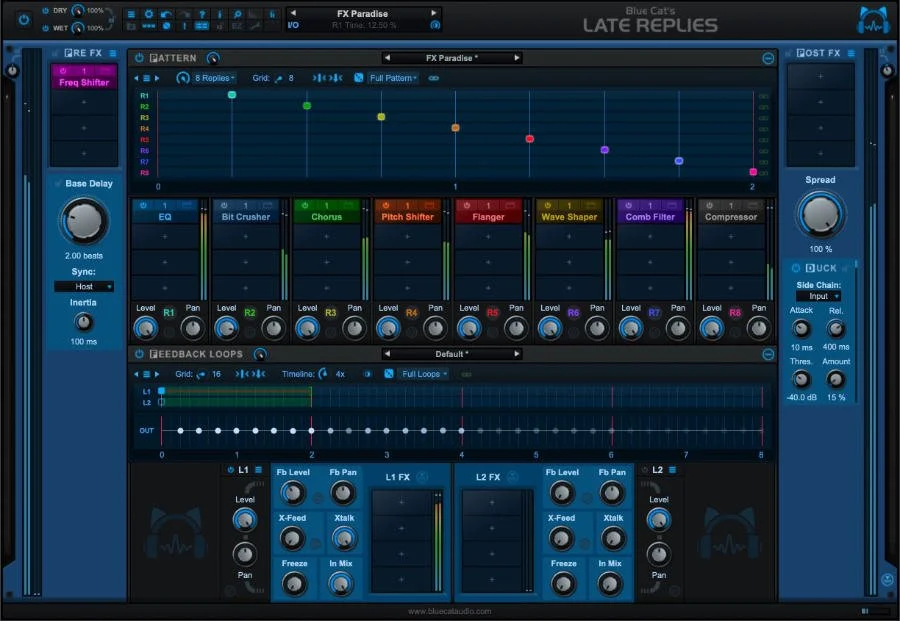Image resolution: width=900 pixels, height=621 pixels.
Task: Open the L1 loop menu icon
Action: [258, 470]
